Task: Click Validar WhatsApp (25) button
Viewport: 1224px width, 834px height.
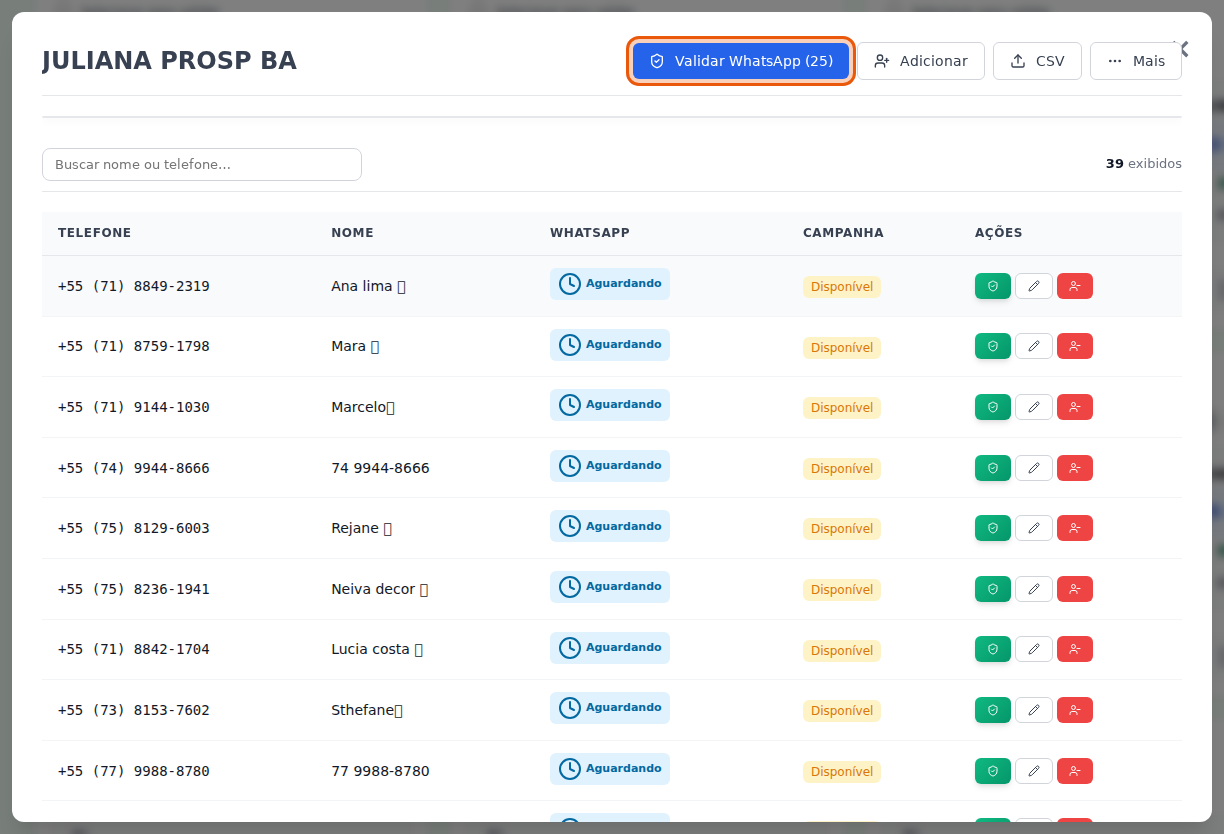Action: point(741,61)
